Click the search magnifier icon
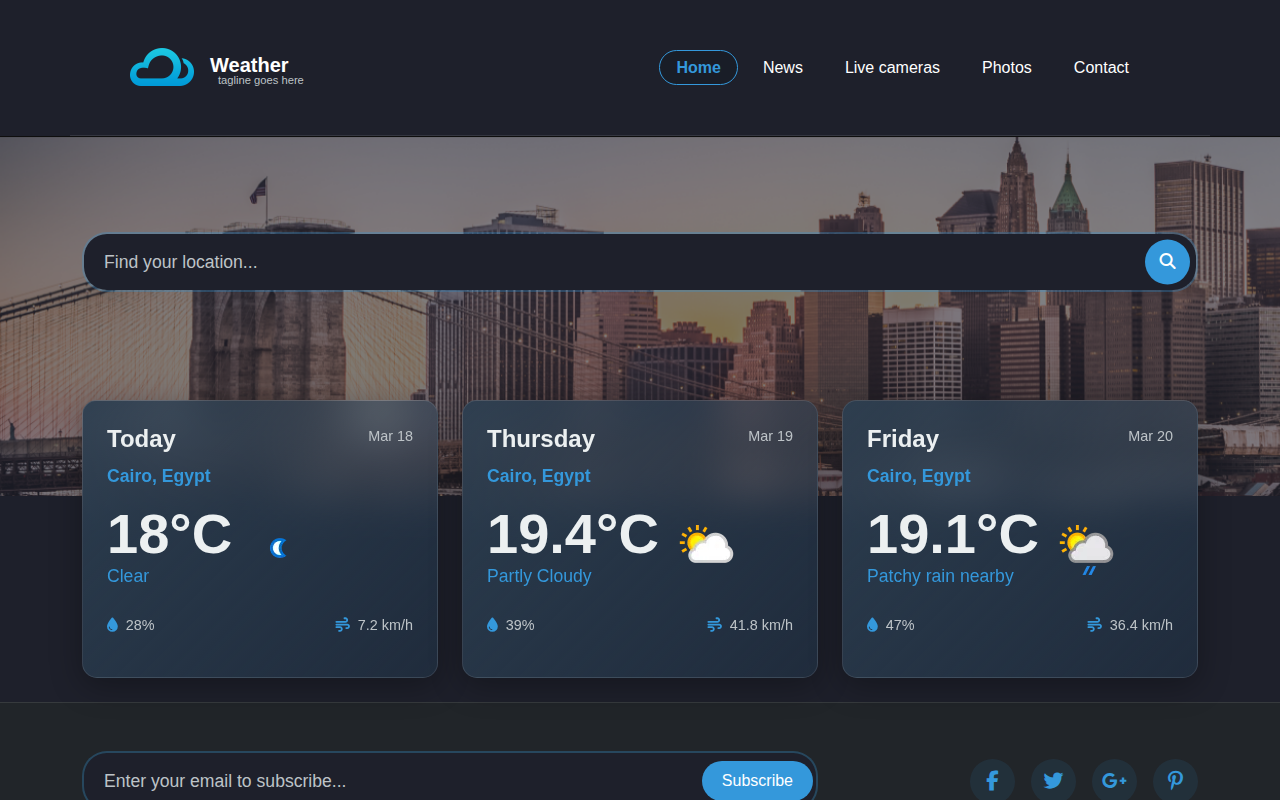This screenshot has width=1280, height=800. [1166, 262]
